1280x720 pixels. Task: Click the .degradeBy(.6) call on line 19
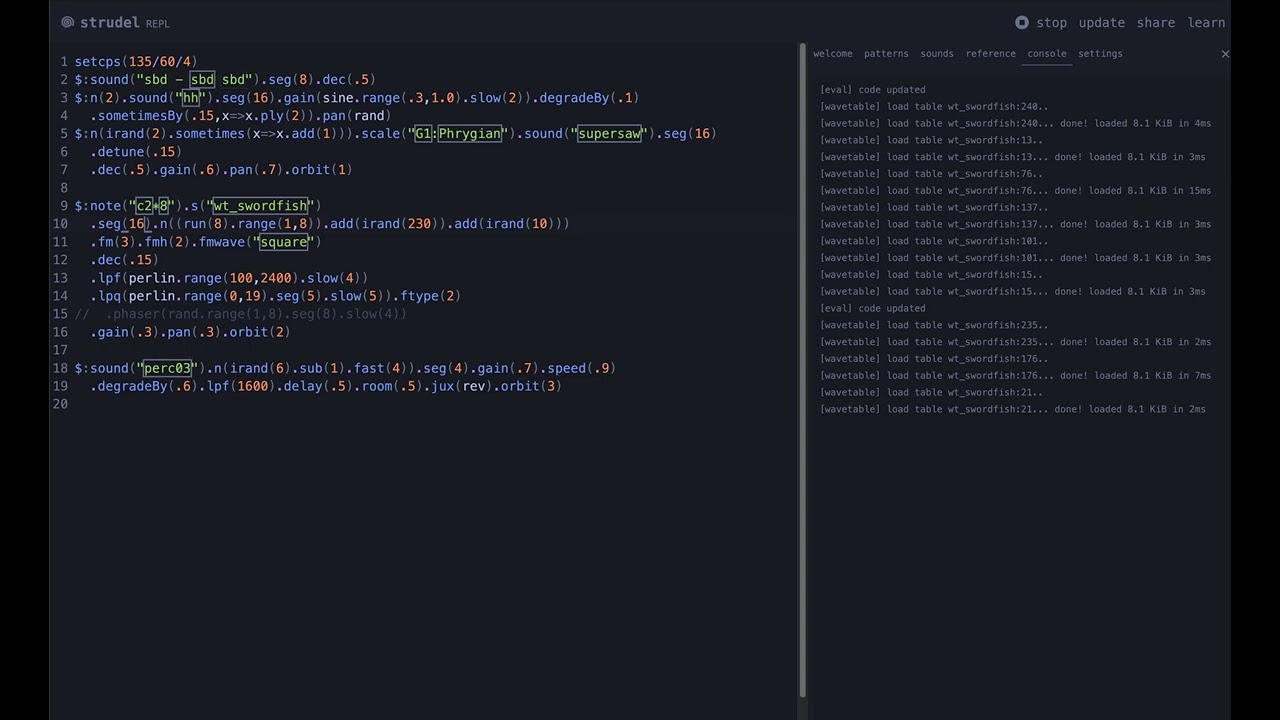point(144,386)
